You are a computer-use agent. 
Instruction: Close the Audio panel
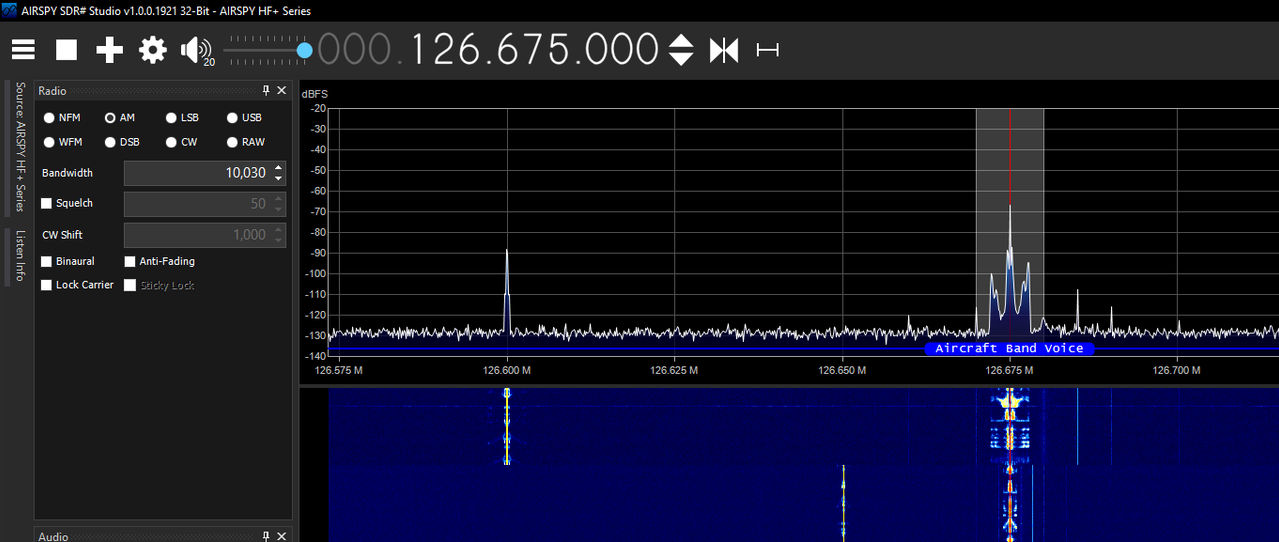click(282, 536)
